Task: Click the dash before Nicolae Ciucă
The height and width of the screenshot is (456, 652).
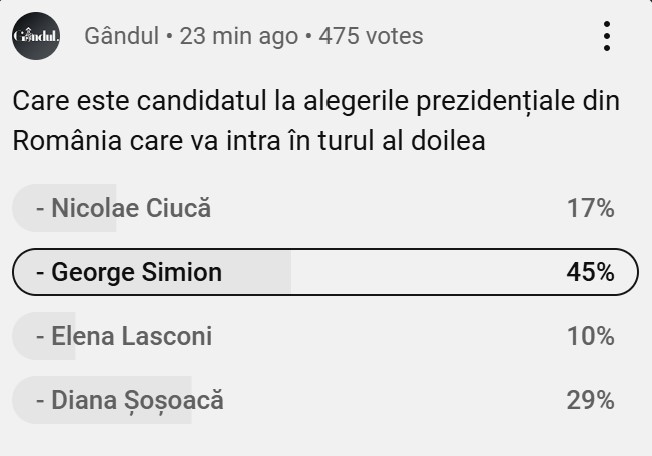Action: [x=40, y=208]
